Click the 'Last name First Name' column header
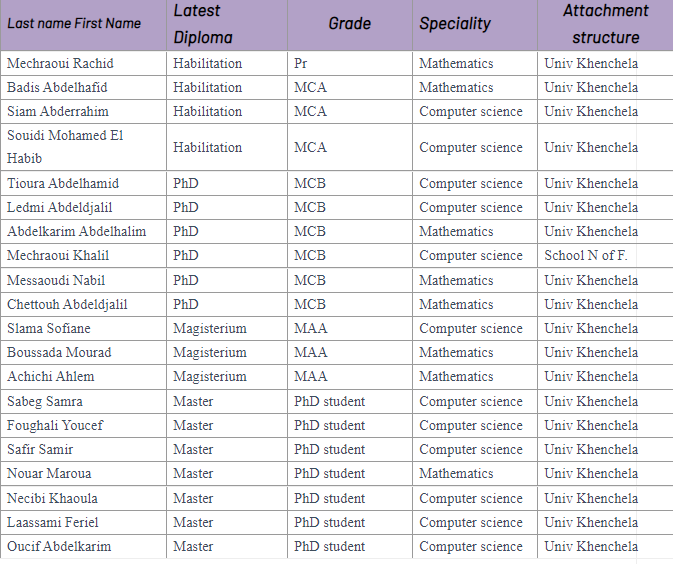 pos(75,23)
